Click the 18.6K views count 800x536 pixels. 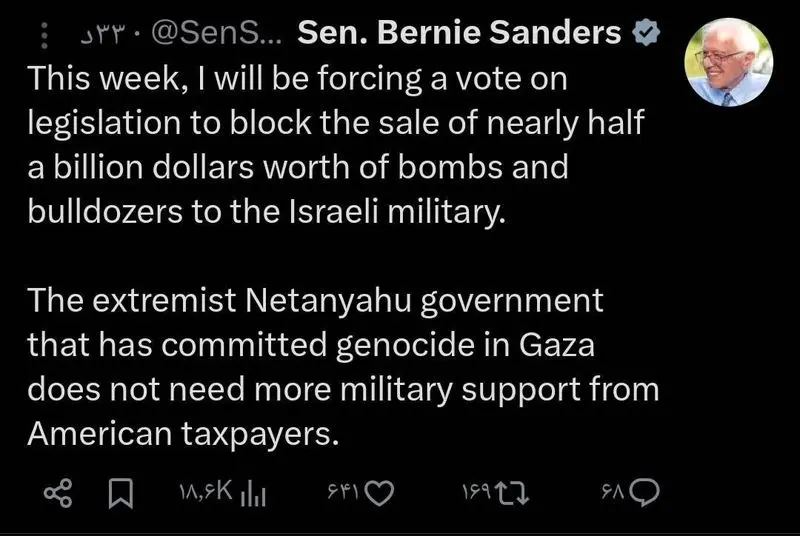coord(207,492)
